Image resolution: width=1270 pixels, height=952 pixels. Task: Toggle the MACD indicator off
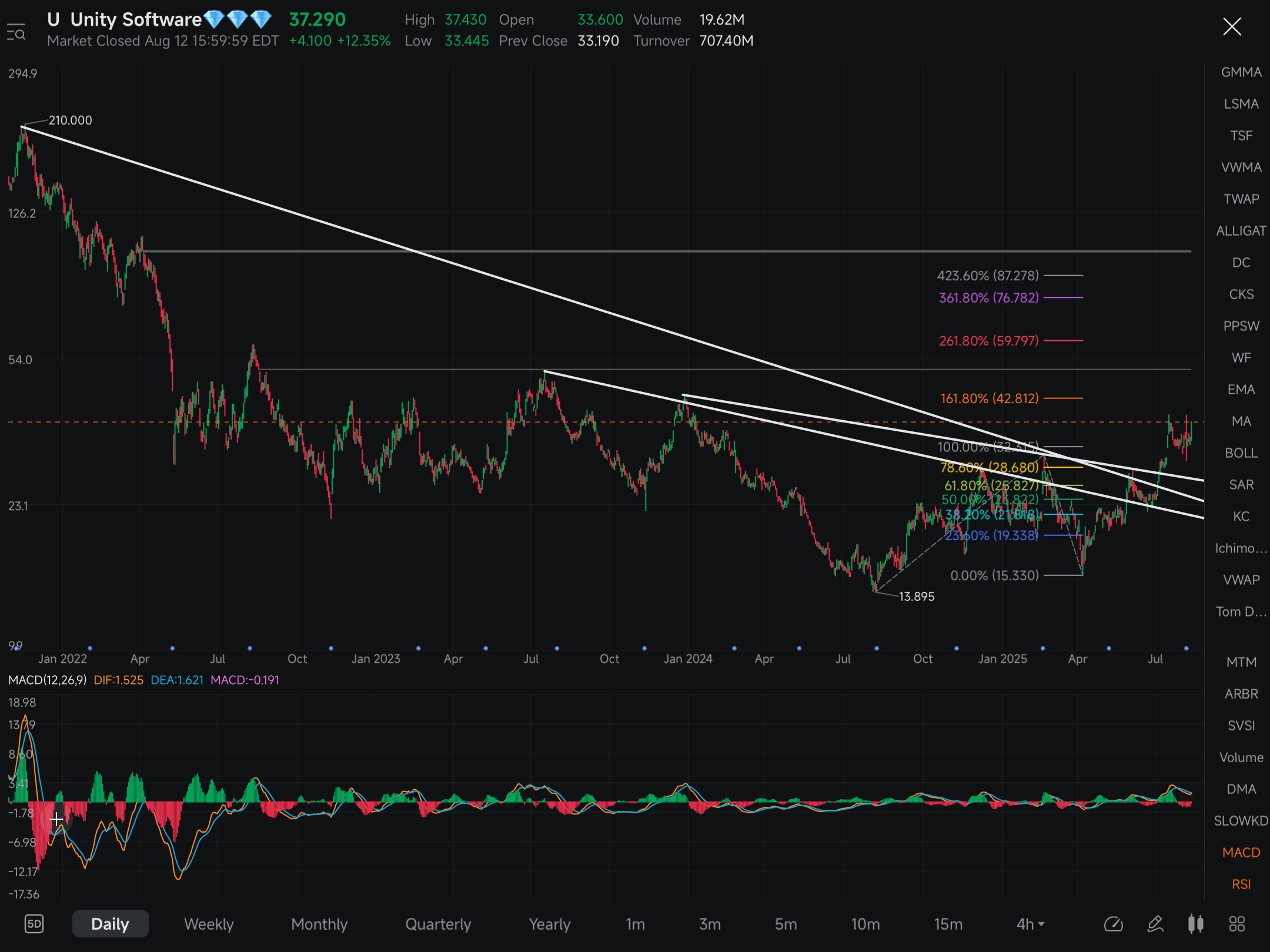tap(1241, 852)
